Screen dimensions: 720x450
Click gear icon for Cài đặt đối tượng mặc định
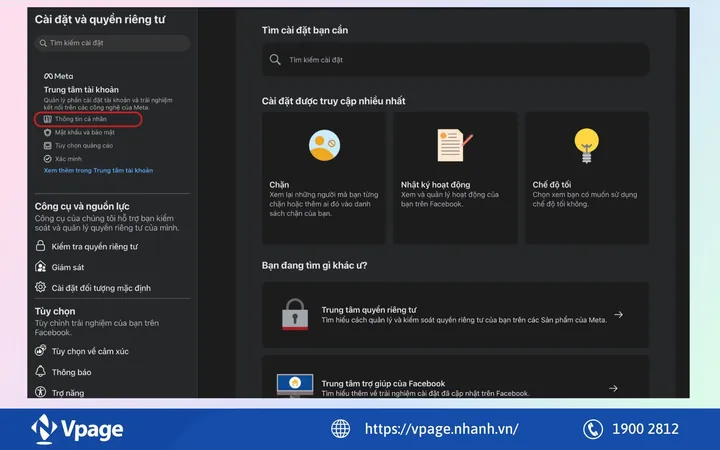(x=40, y=287)
